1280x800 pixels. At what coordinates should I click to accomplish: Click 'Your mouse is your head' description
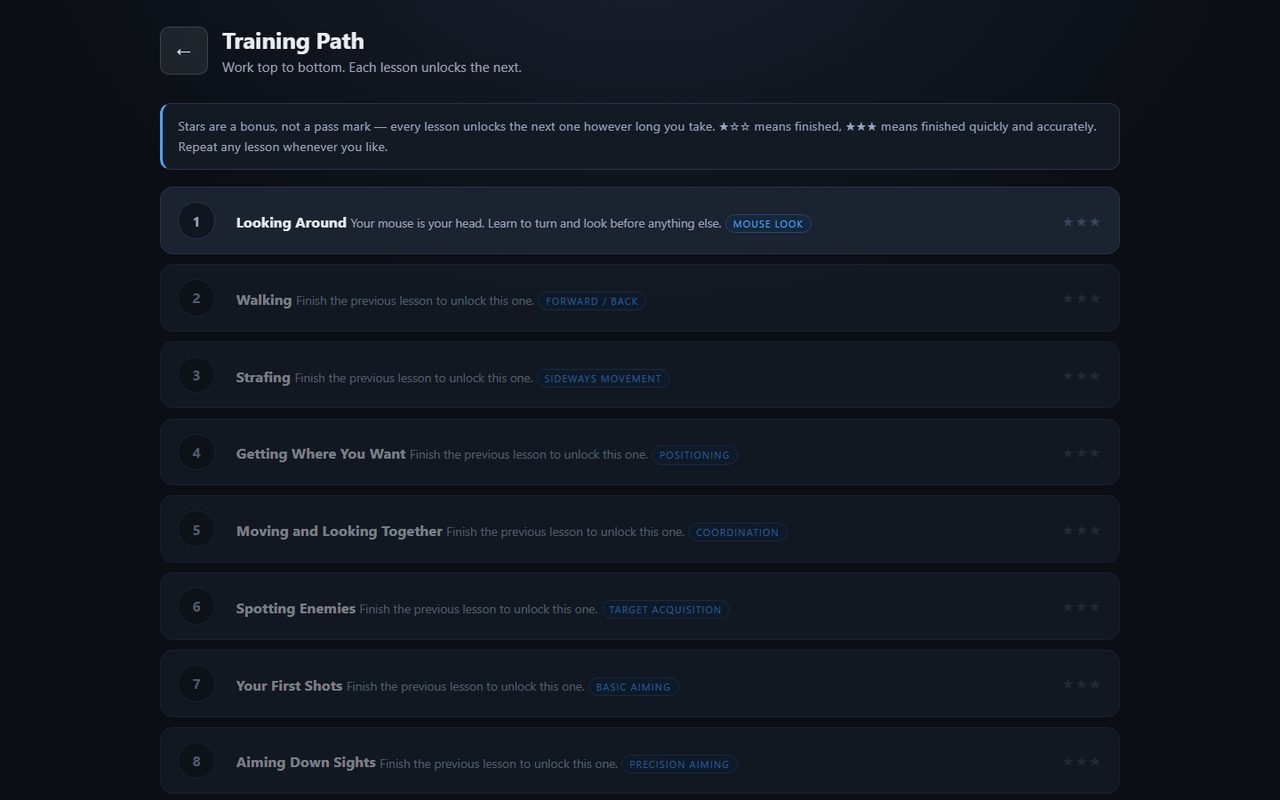tap(536, 224)
